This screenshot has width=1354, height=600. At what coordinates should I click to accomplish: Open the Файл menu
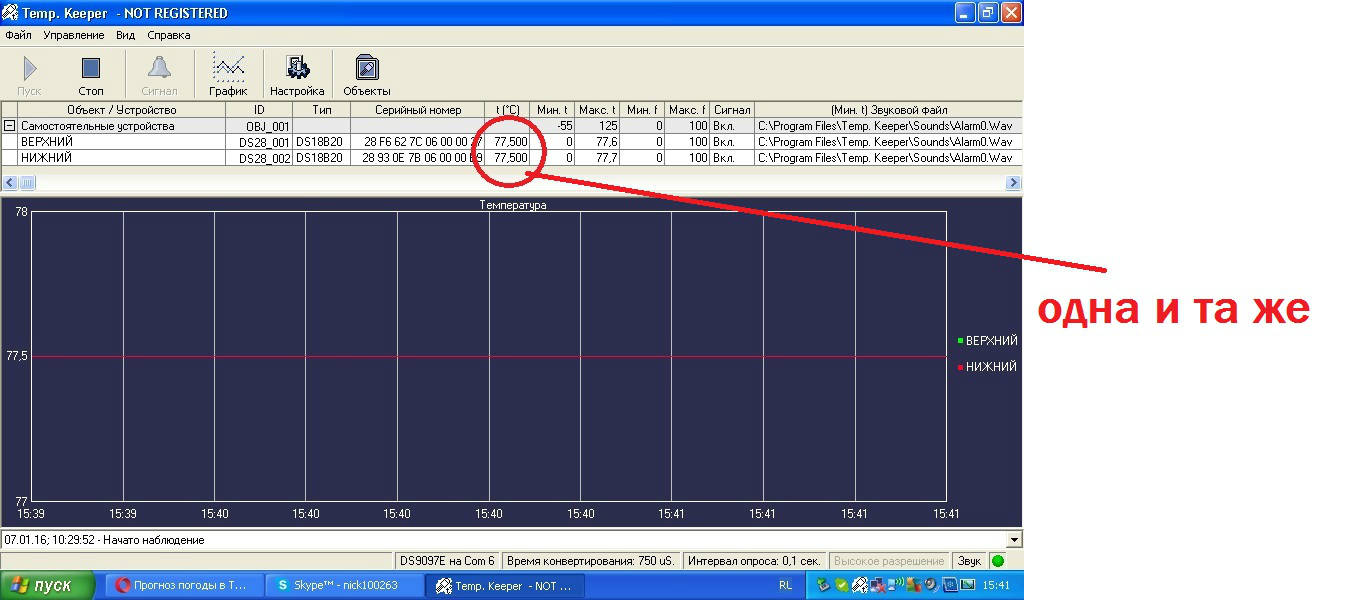point(18,35)
